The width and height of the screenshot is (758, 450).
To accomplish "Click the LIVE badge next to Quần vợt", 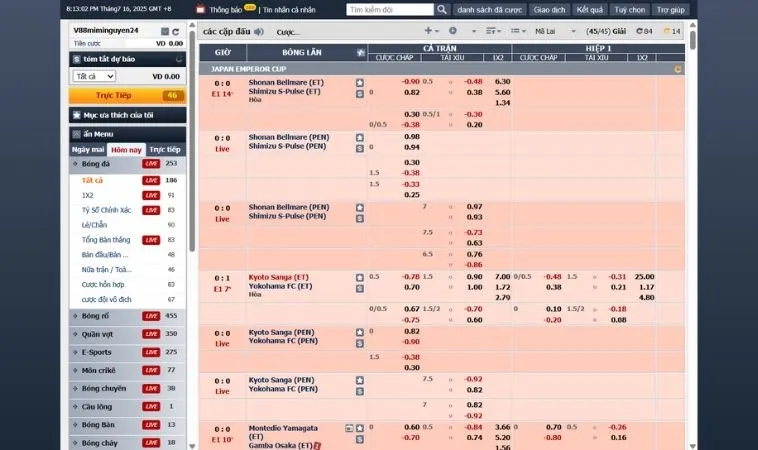I will [151, 334].
